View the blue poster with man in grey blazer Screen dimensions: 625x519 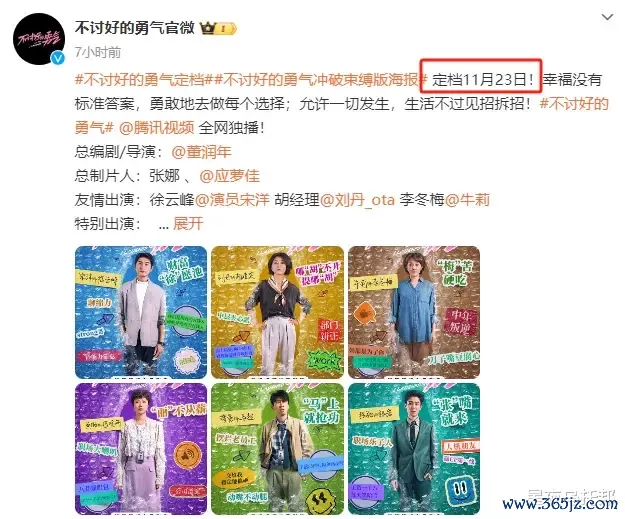(141, 312)
